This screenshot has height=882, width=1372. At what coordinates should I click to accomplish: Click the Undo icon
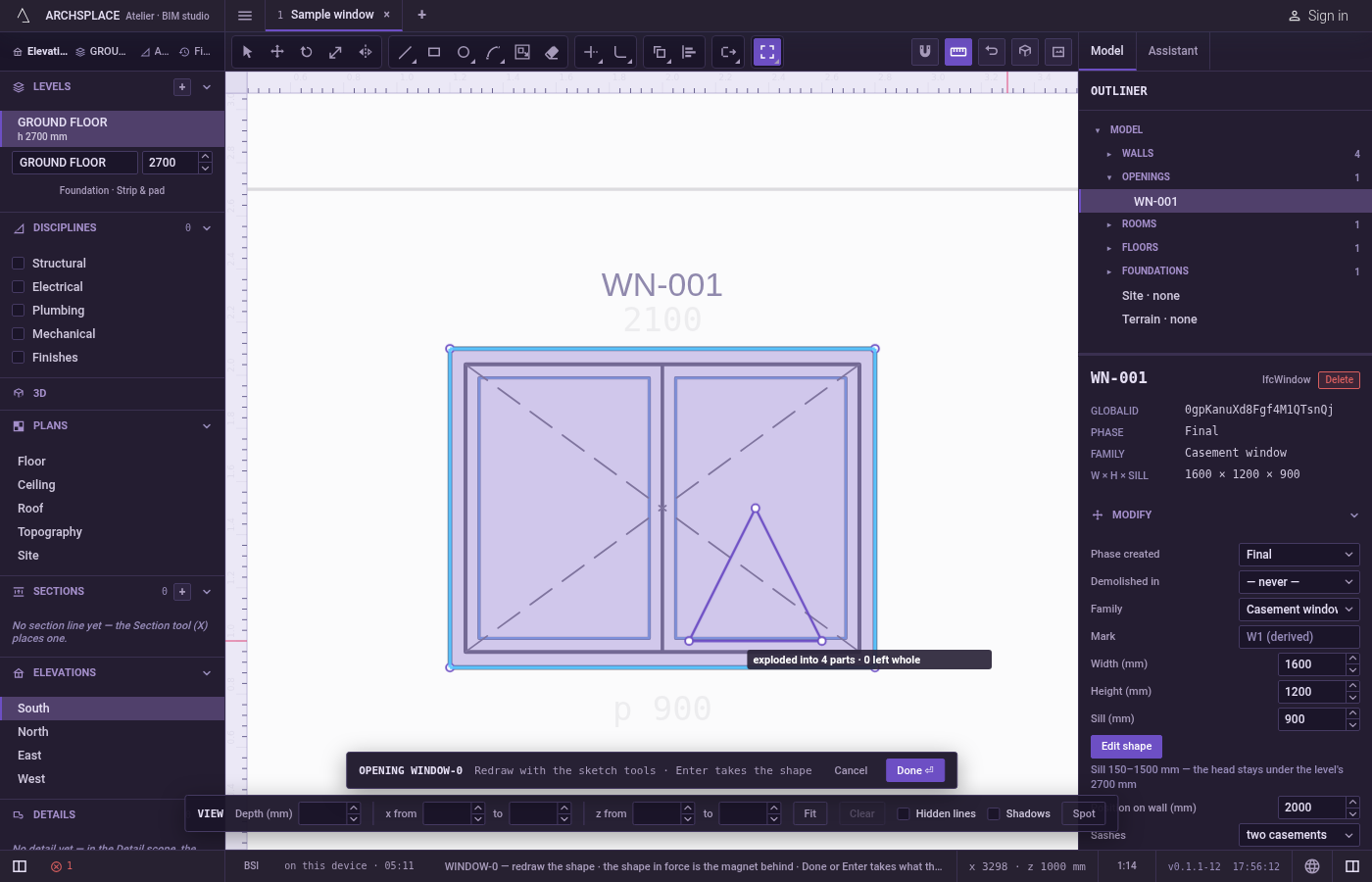(x=992, y=52)
